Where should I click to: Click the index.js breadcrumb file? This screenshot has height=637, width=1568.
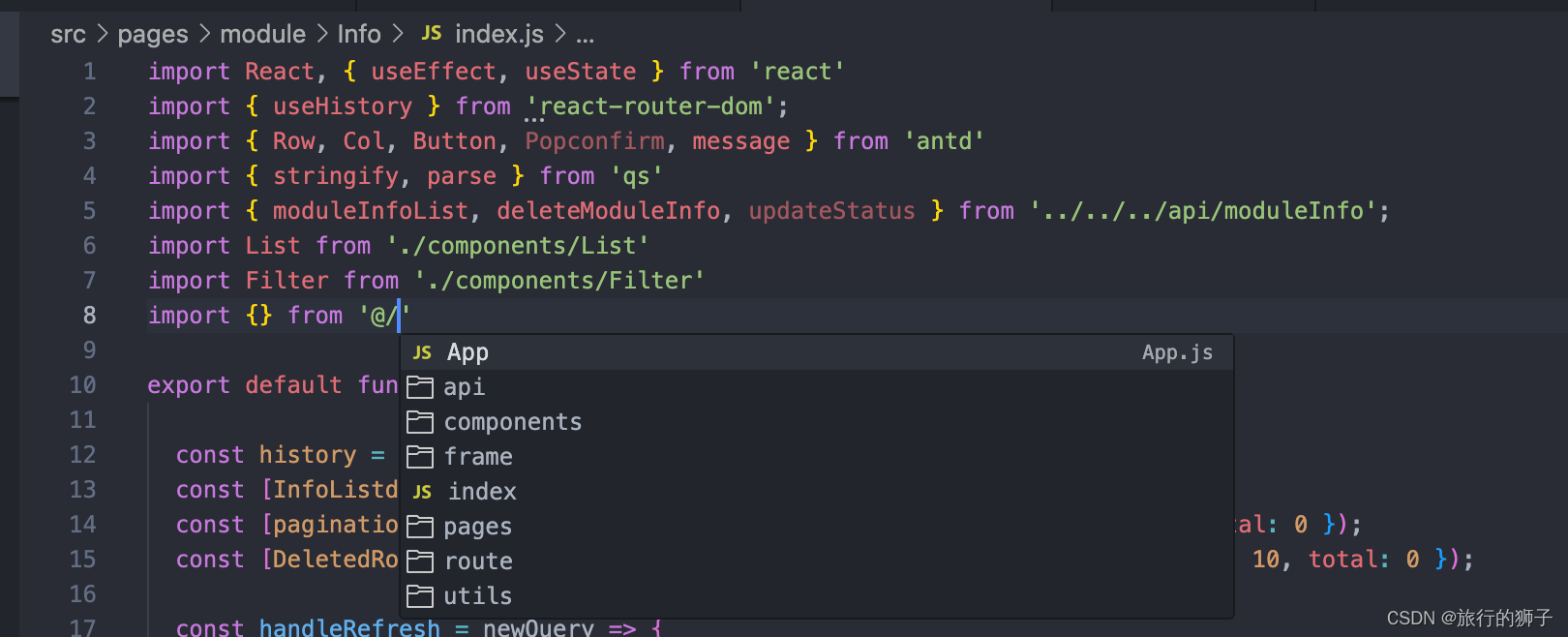[498, 35]
